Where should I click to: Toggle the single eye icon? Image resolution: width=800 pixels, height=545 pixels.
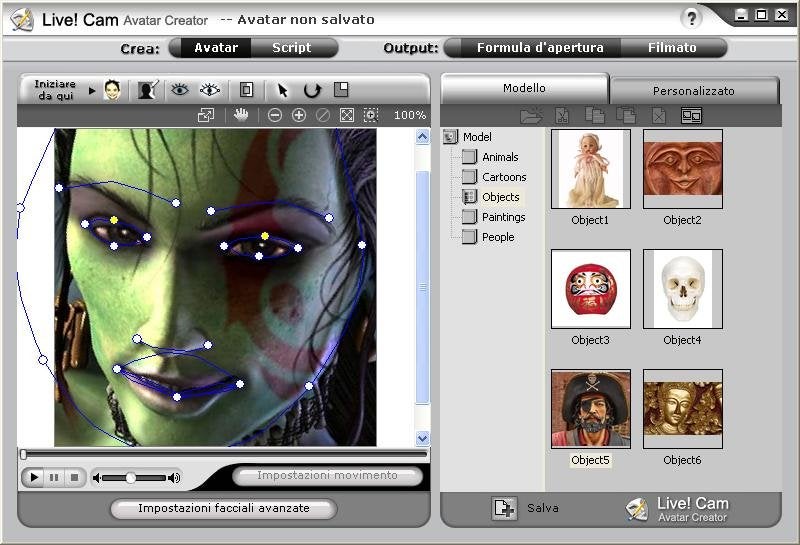(180, 90)
